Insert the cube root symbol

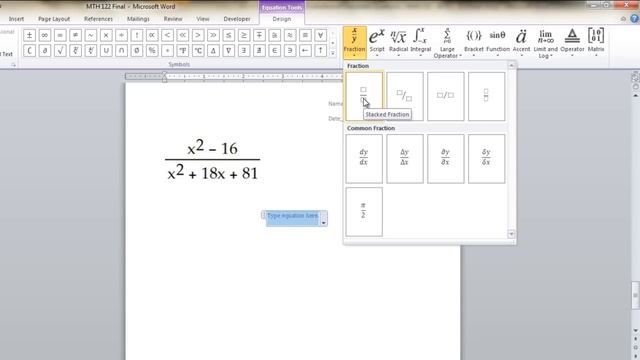click(x=75, y=51)
